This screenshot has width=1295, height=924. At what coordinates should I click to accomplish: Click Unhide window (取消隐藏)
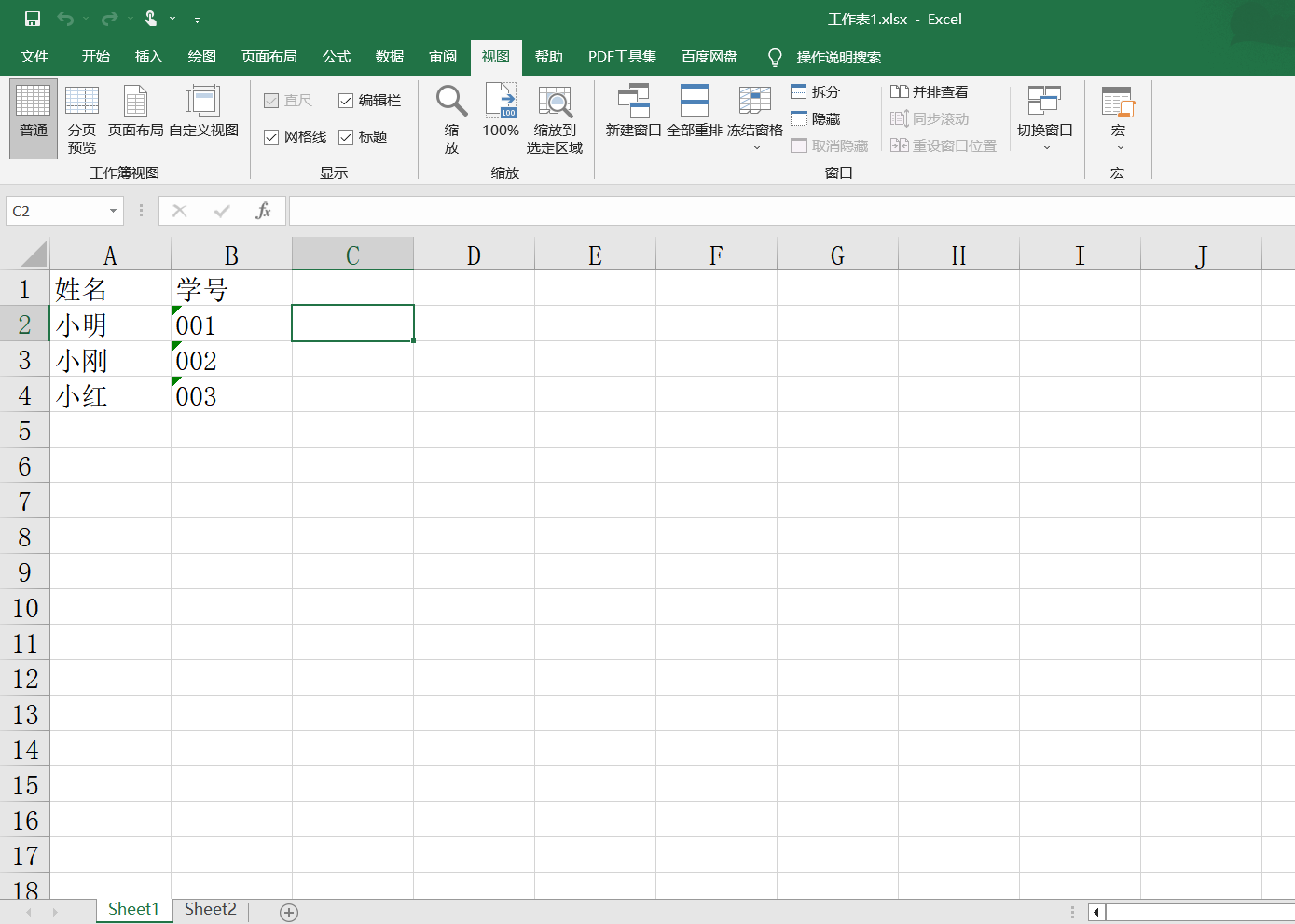830,145
